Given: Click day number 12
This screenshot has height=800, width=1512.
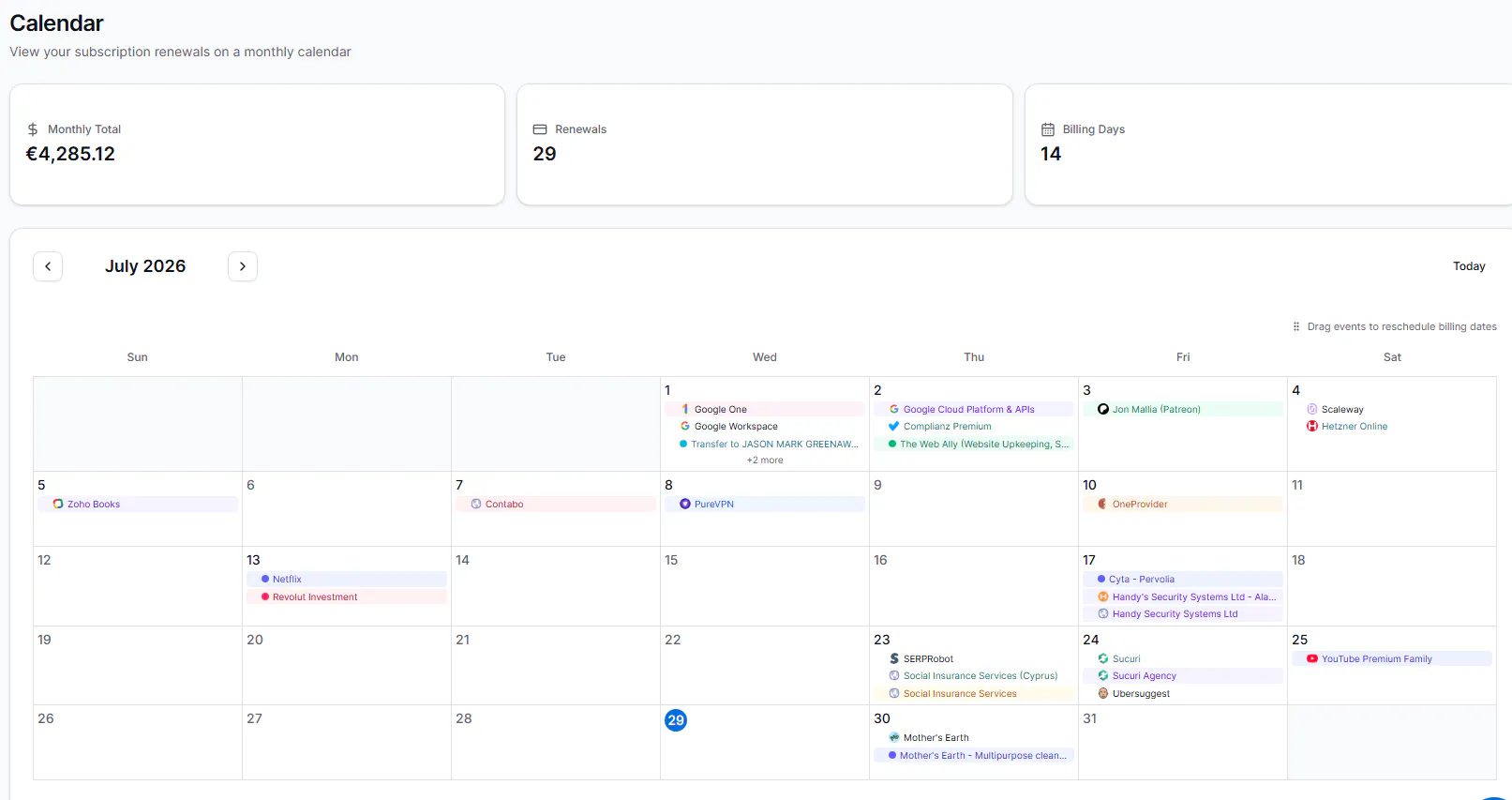Looking at the screenshot, I should 44,560.
